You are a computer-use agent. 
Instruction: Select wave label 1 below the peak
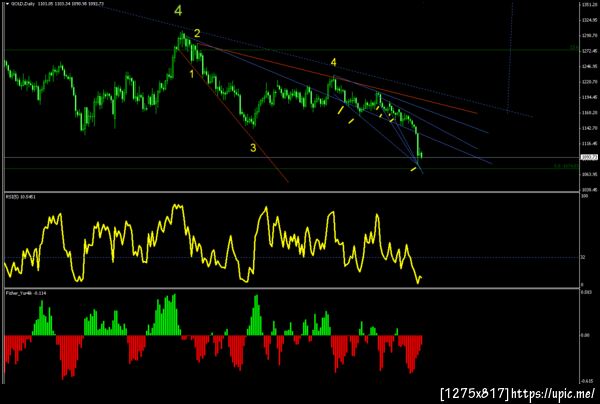[x=192, y=74]
